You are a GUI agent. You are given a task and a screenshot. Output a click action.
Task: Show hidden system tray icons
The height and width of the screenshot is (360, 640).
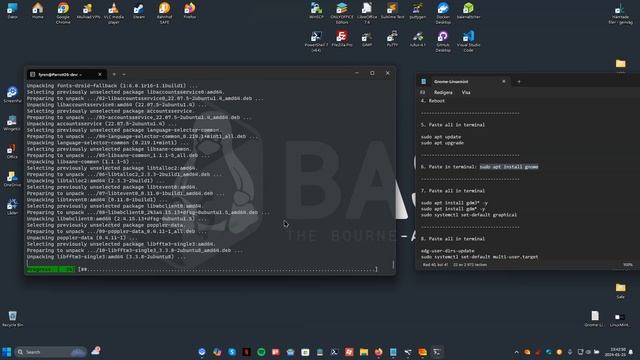coord(516,352)
